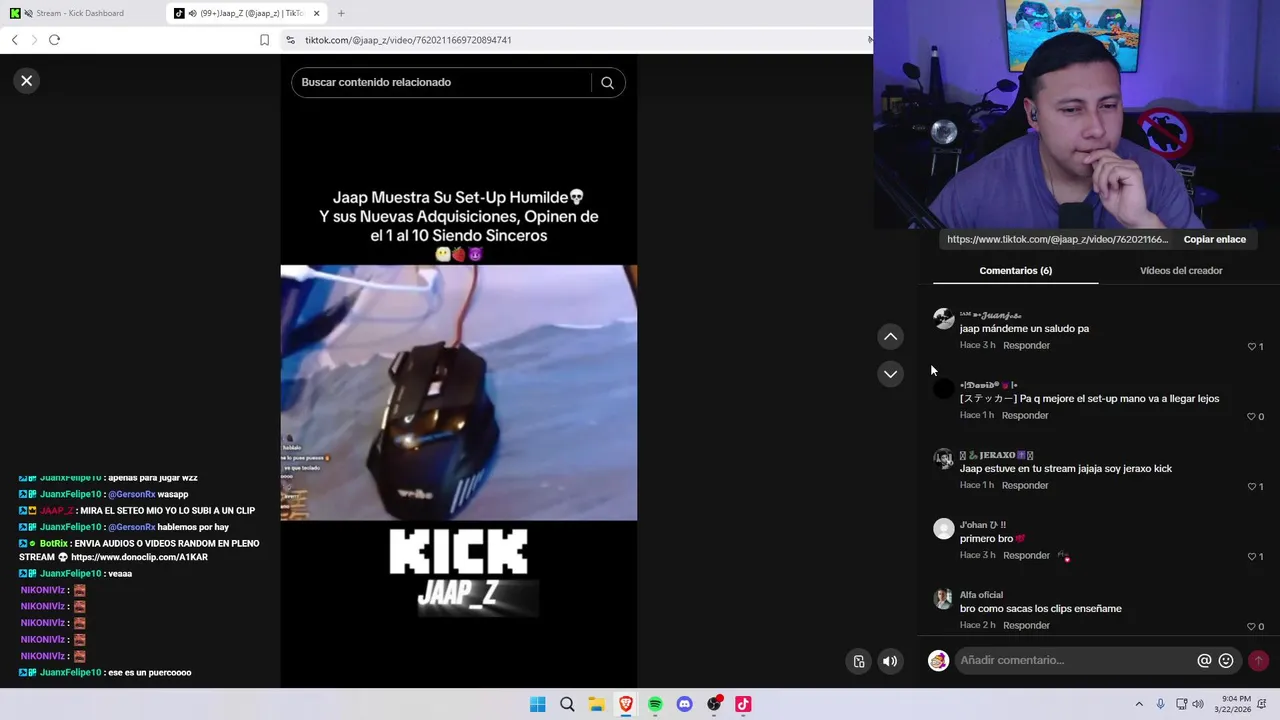Go to the previous video arrow

pyautogui.click(x=890, y=337)
